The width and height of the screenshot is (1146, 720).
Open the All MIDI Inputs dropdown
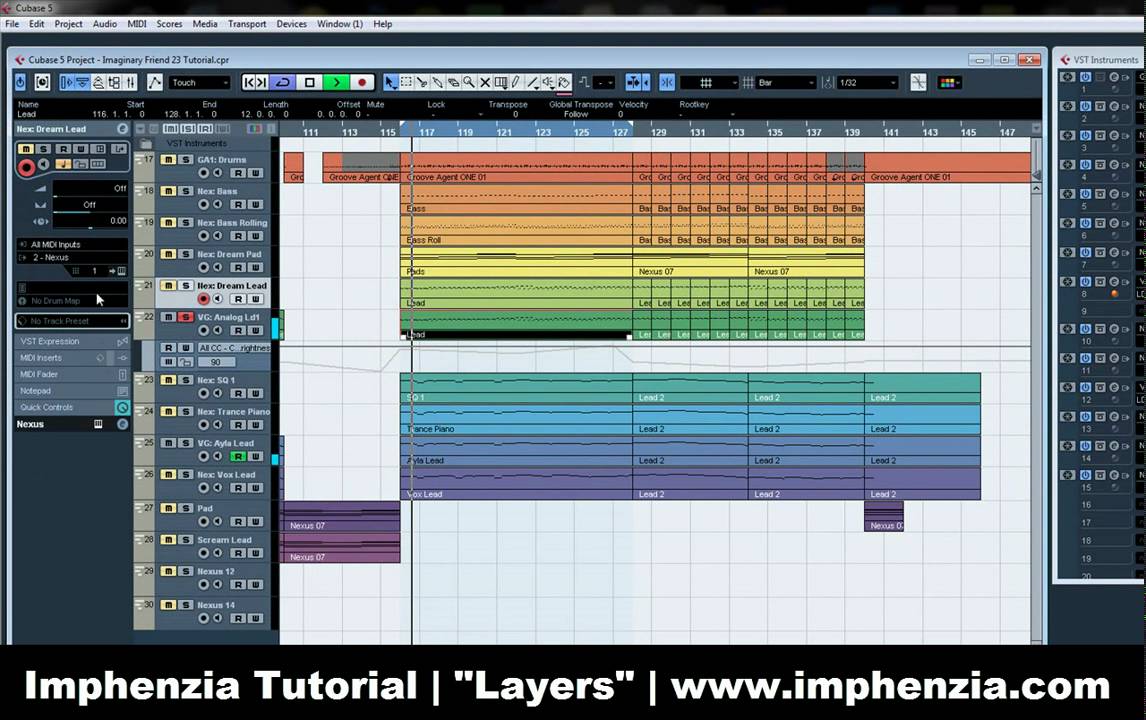(x=72, y=244)
